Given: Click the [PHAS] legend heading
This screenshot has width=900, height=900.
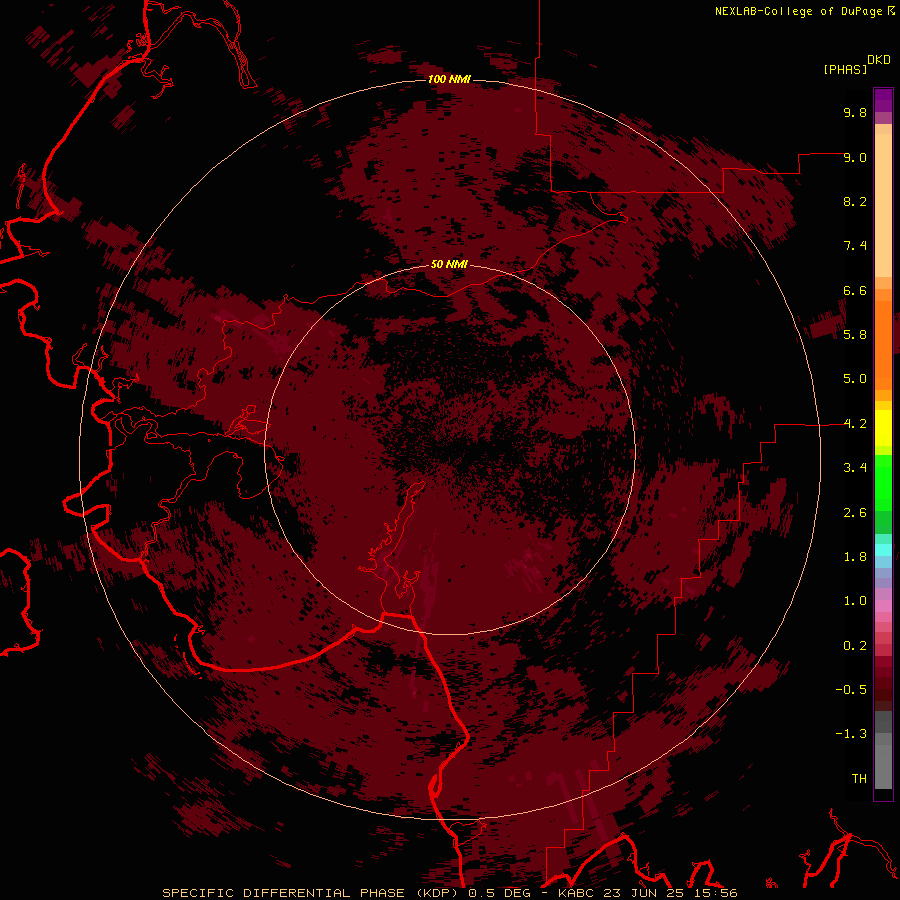Looking at the screenshot, I should [x=845, y=69].
